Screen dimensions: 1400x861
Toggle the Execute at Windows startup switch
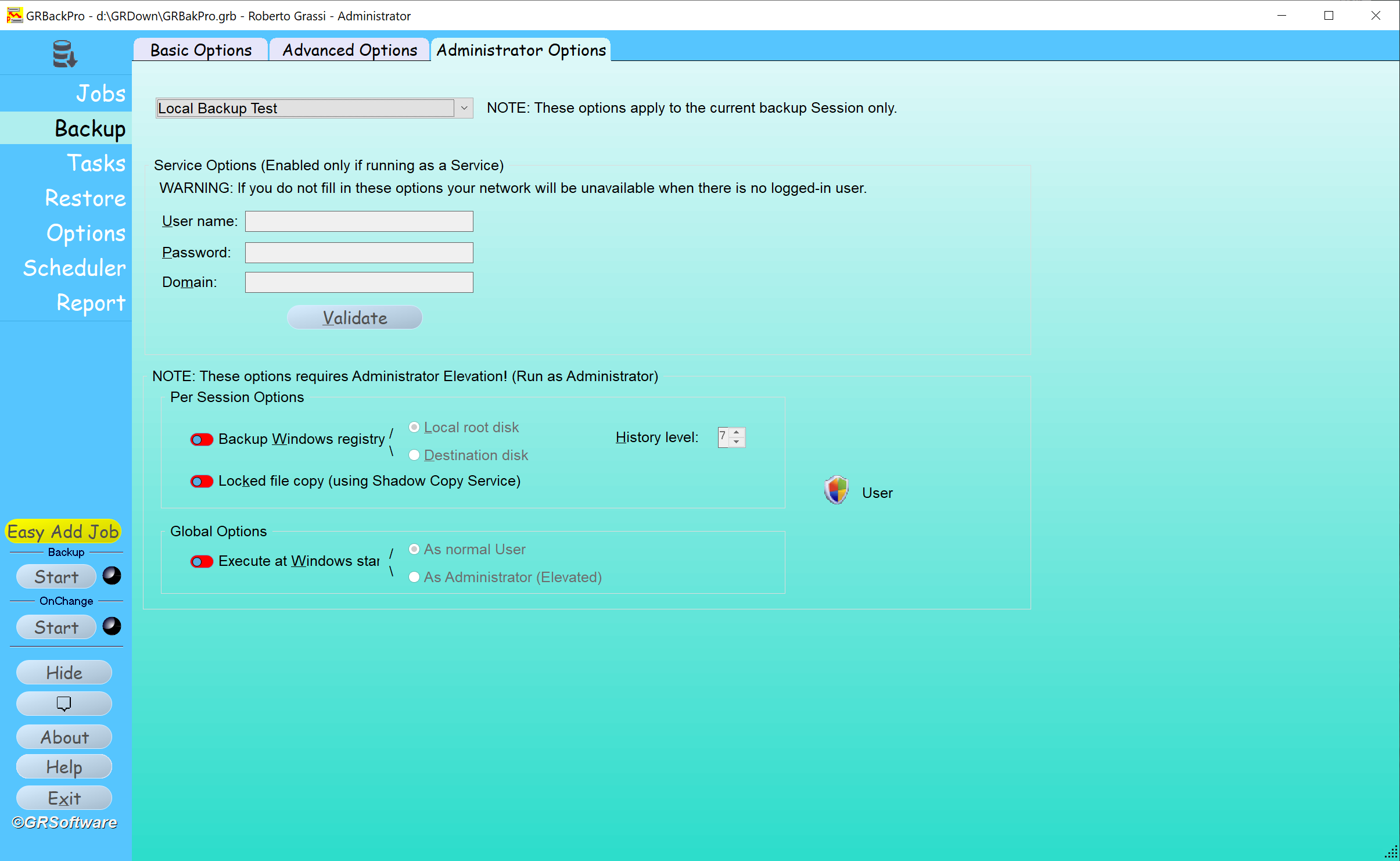(202, 562)
